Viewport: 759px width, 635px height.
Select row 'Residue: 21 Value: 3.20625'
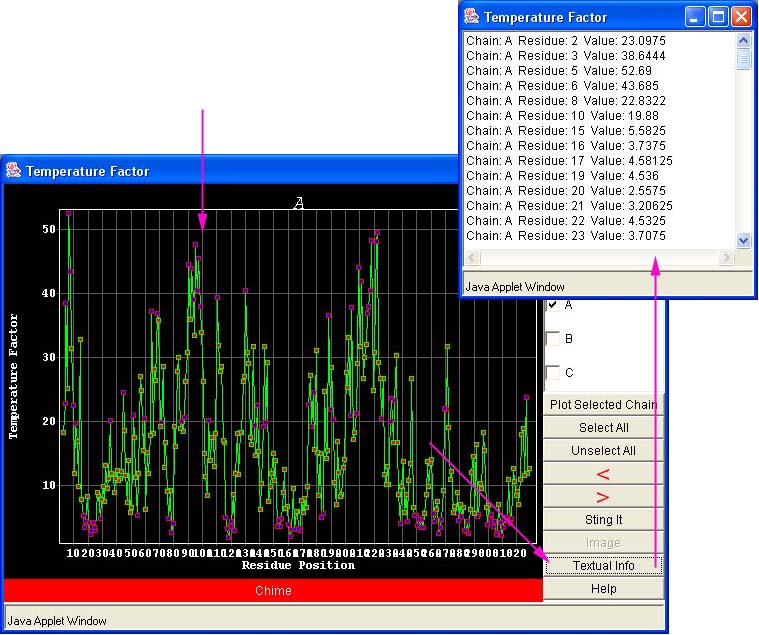(x=569, y=206)
